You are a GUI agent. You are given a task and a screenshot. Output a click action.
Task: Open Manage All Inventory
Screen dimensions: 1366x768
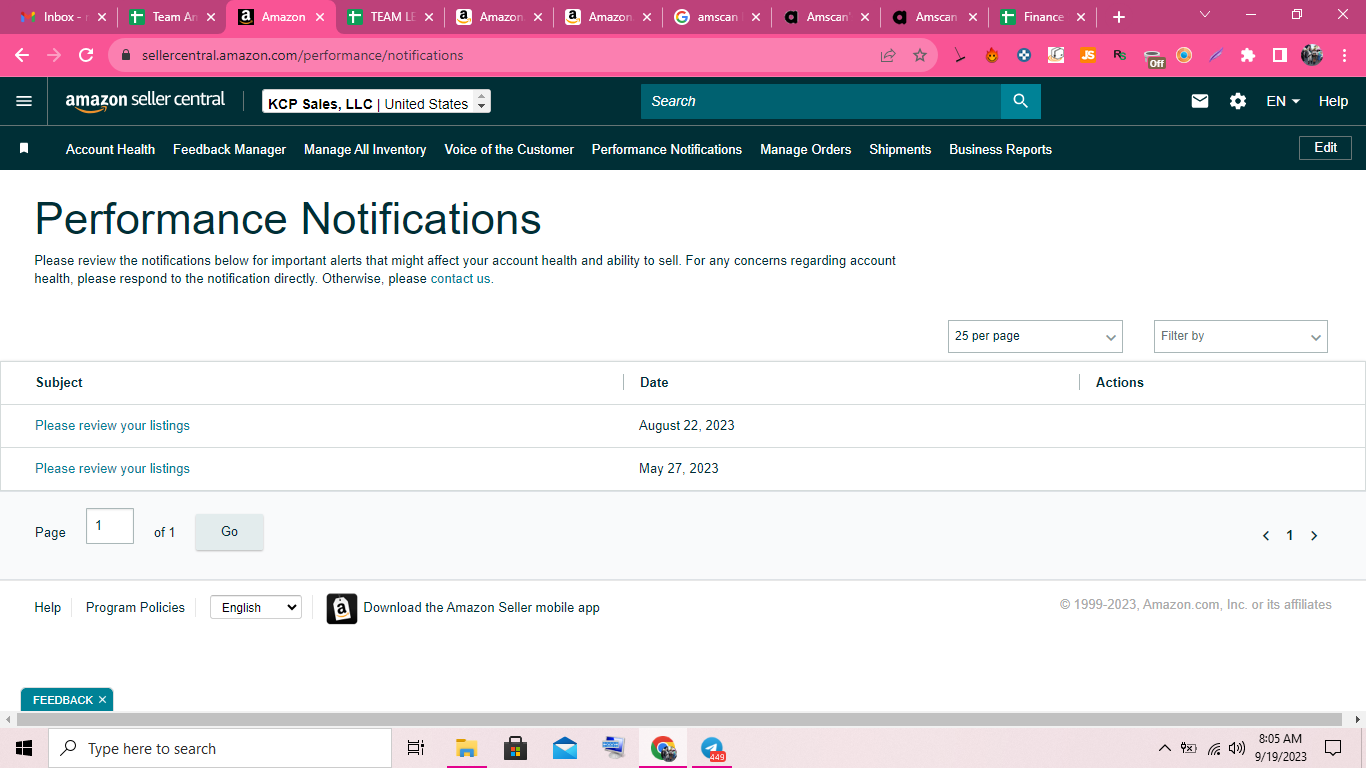[x=365, y=149]
